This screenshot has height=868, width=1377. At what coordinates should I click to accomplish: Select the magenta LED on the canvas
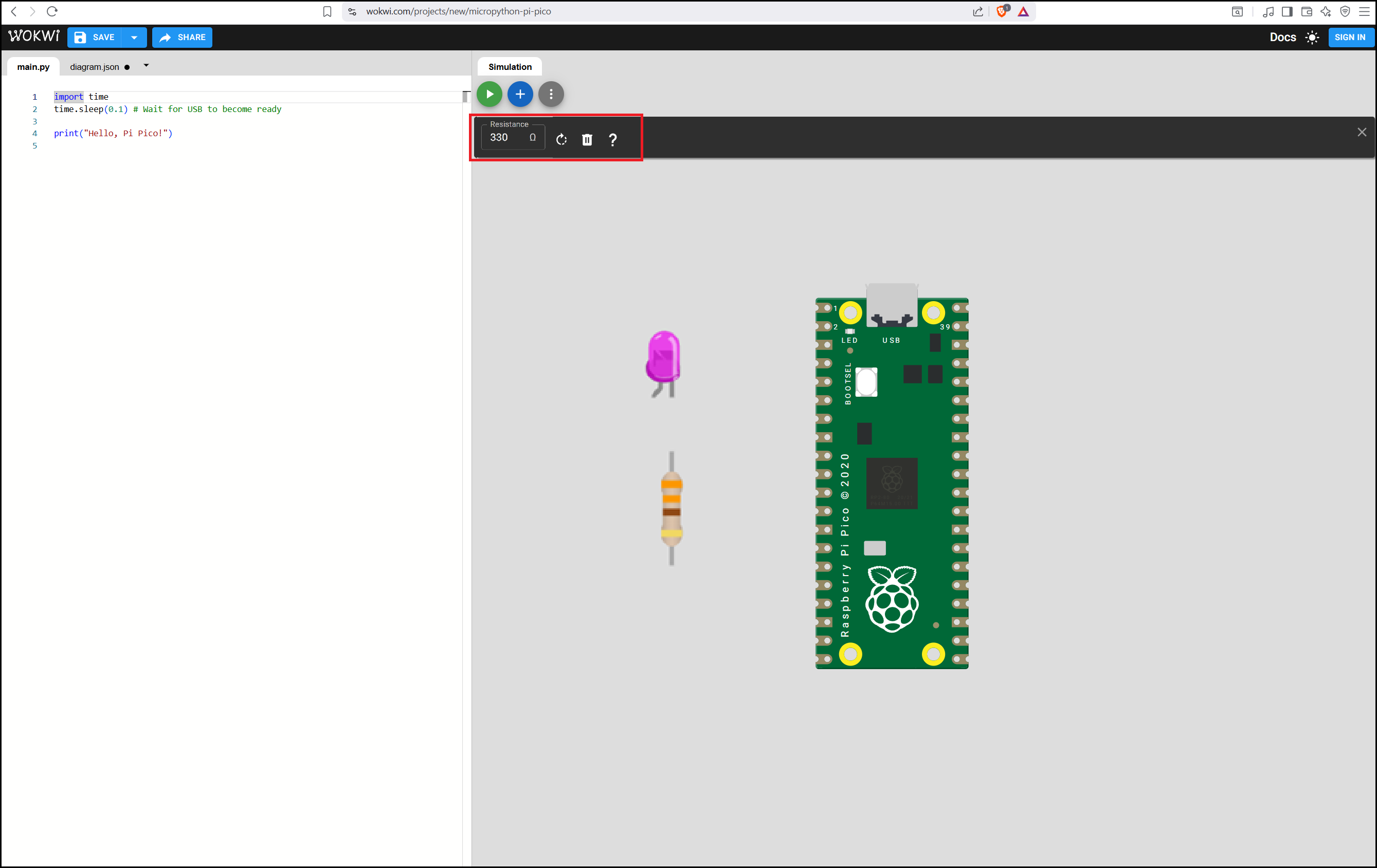point(663,363)
